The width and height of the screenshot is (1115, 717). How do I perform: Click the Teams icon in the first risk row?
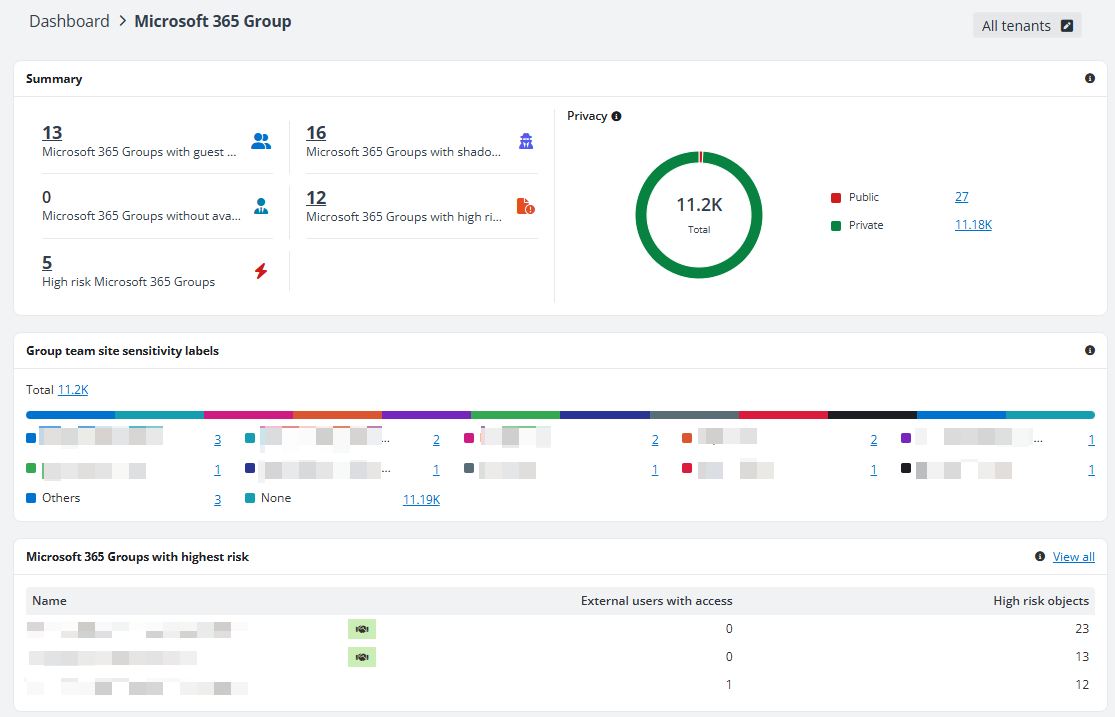tap(362, 629)
